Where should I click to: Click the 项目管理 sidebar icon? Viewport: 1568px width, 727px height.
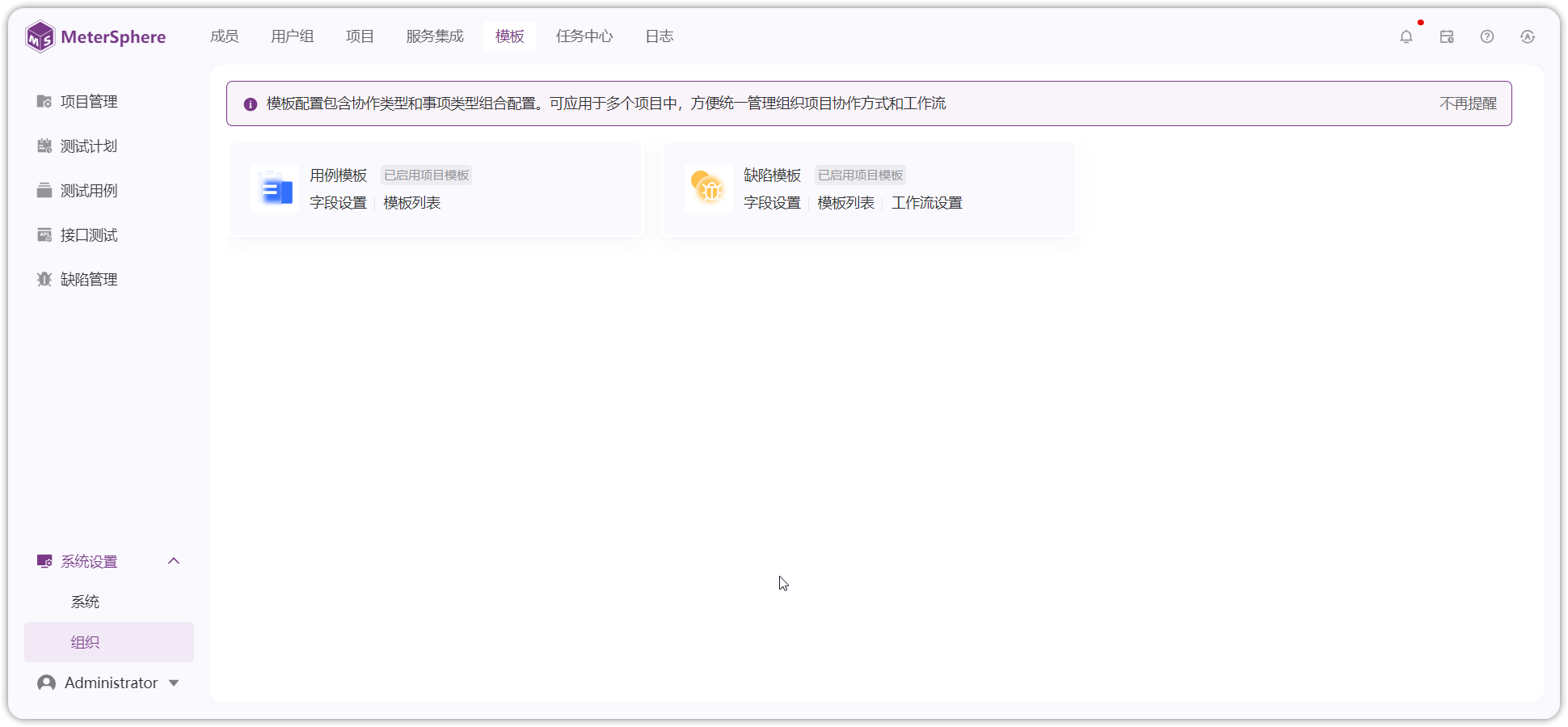(44, 102)
